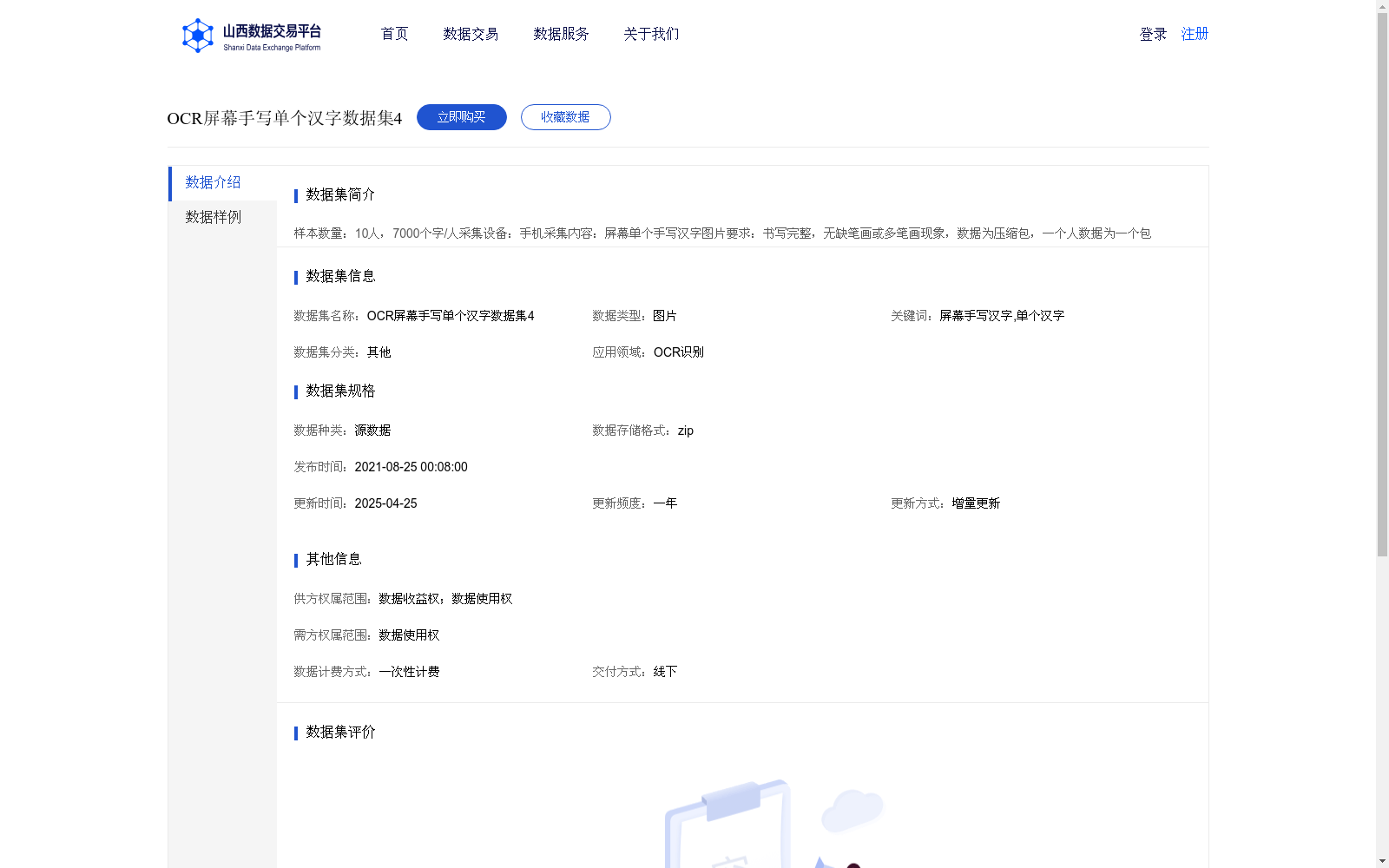Image resolution: width=1389 pixels, height=868 pixels.
Task: Click the description text starting 样本数量
Action: 722,233
